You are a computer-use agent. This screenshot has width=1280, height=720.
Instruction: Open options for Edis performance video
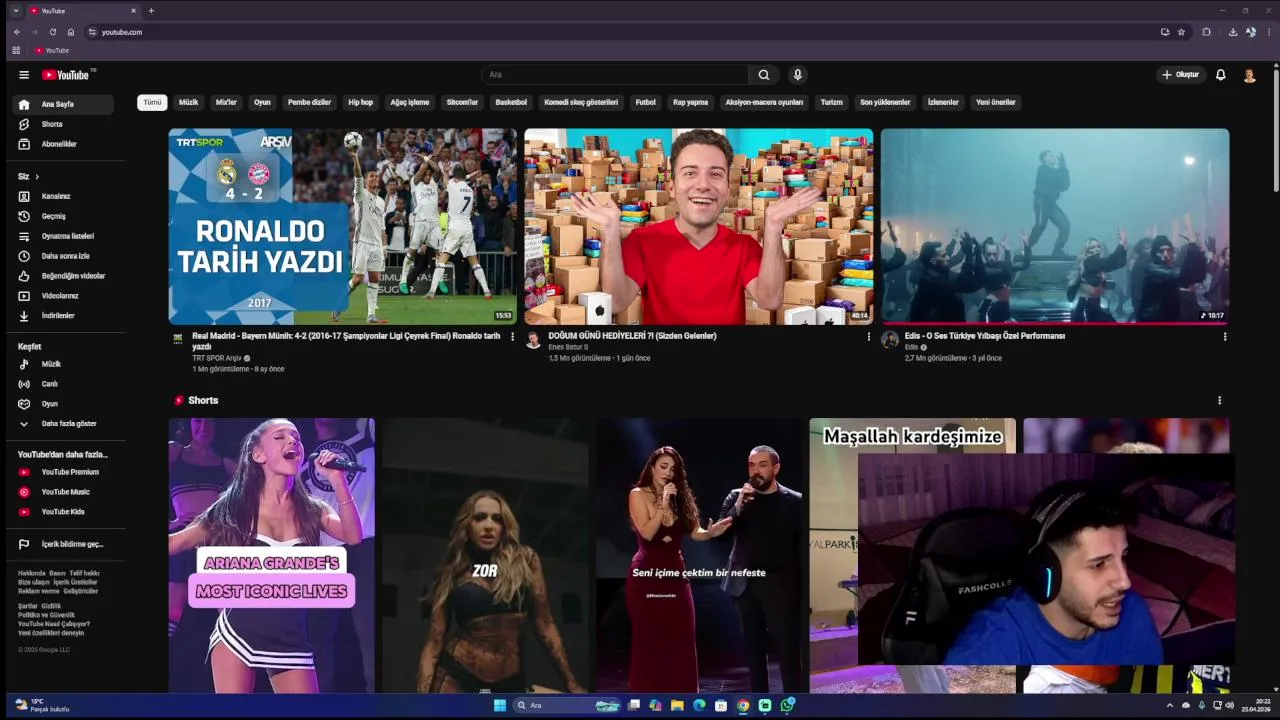pyautogui.click(x=1225, y=337)
